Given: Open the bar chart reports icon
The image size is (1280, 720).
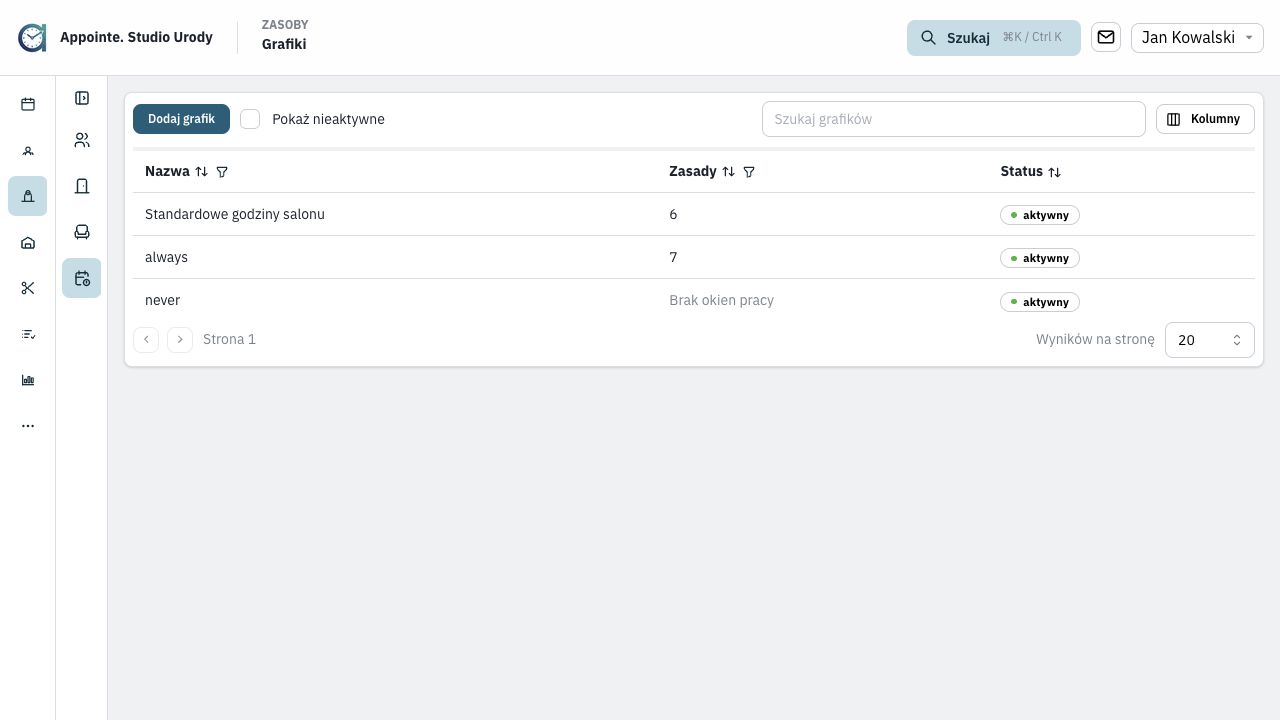Looking at the screenshot, I should tap(28, 380).
